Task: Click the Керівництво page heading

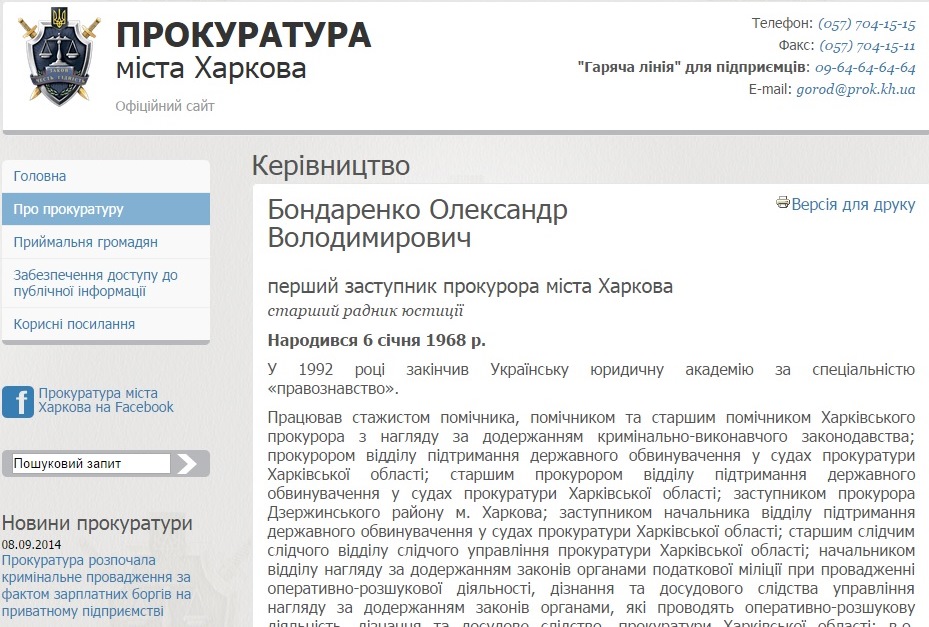Action: pyautogui.click(x=331, y=165)
